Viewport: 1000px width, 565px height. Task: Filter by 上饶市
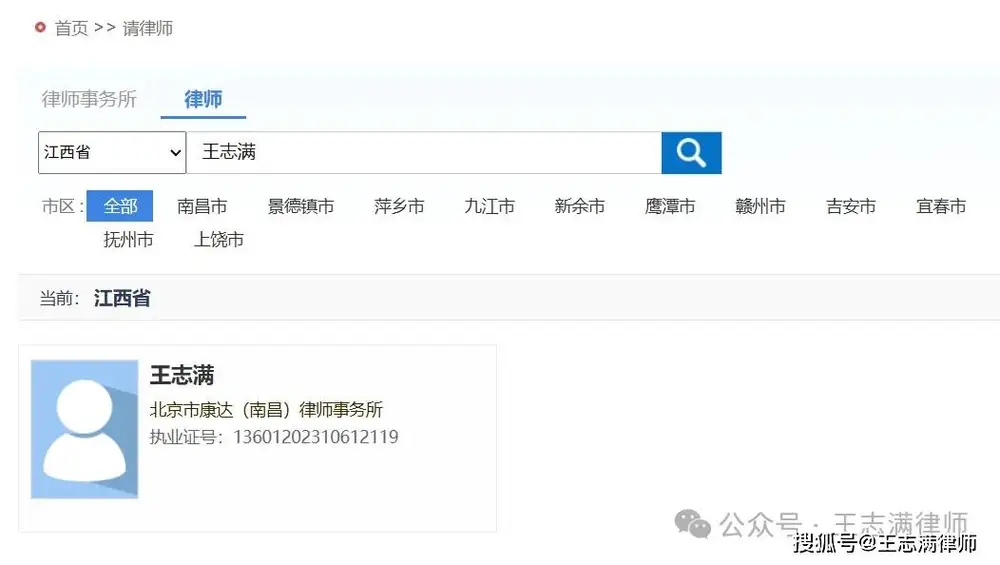pyautogui.click(x=219, y=239)
